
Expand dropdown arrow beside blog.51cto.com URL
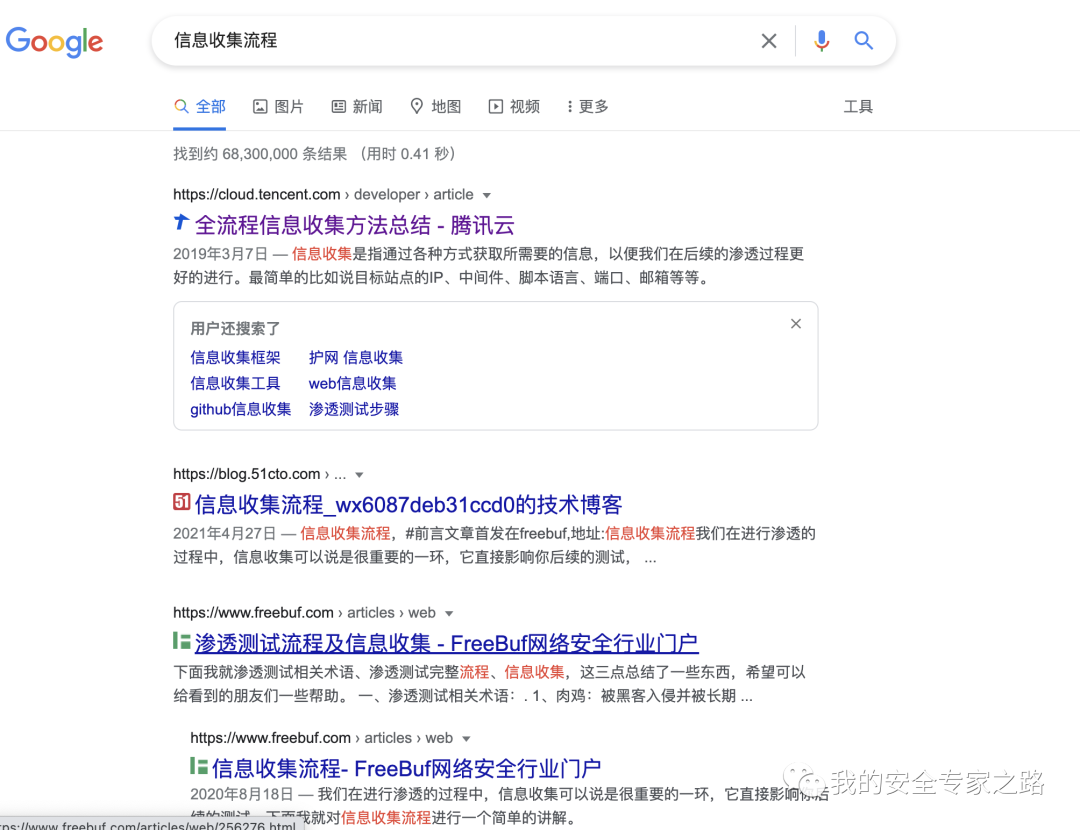[x=359, y=475]
